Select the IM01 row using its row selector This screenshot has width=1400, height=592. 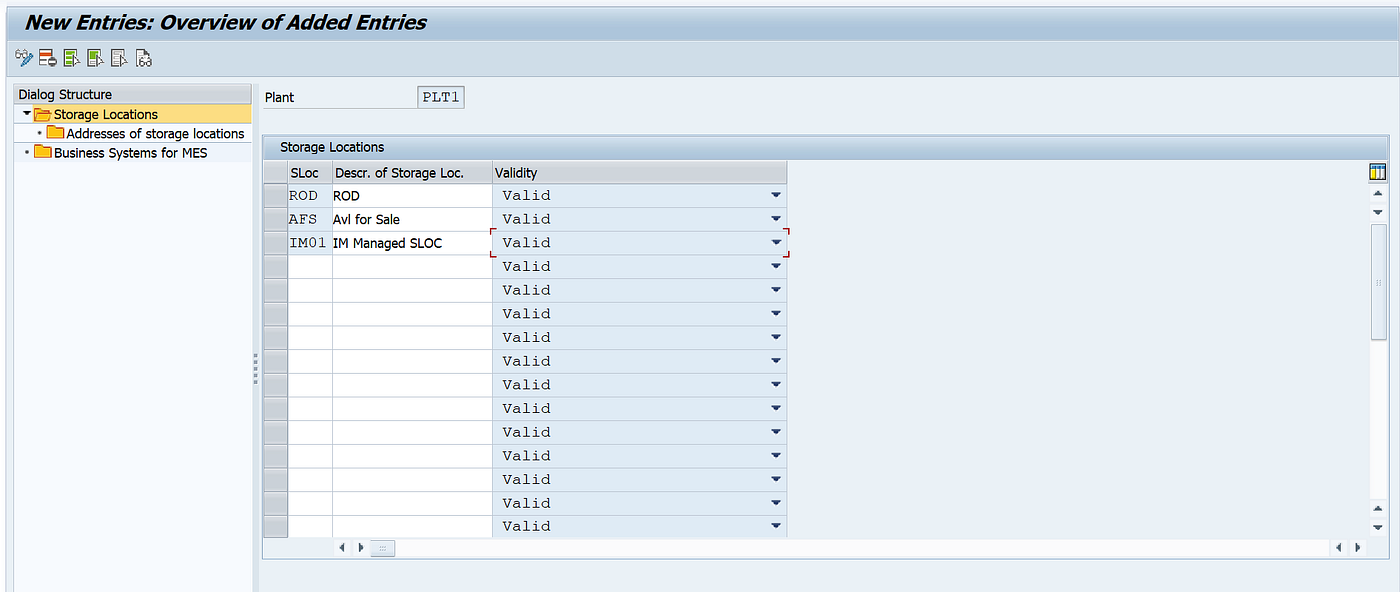[275, 243]
